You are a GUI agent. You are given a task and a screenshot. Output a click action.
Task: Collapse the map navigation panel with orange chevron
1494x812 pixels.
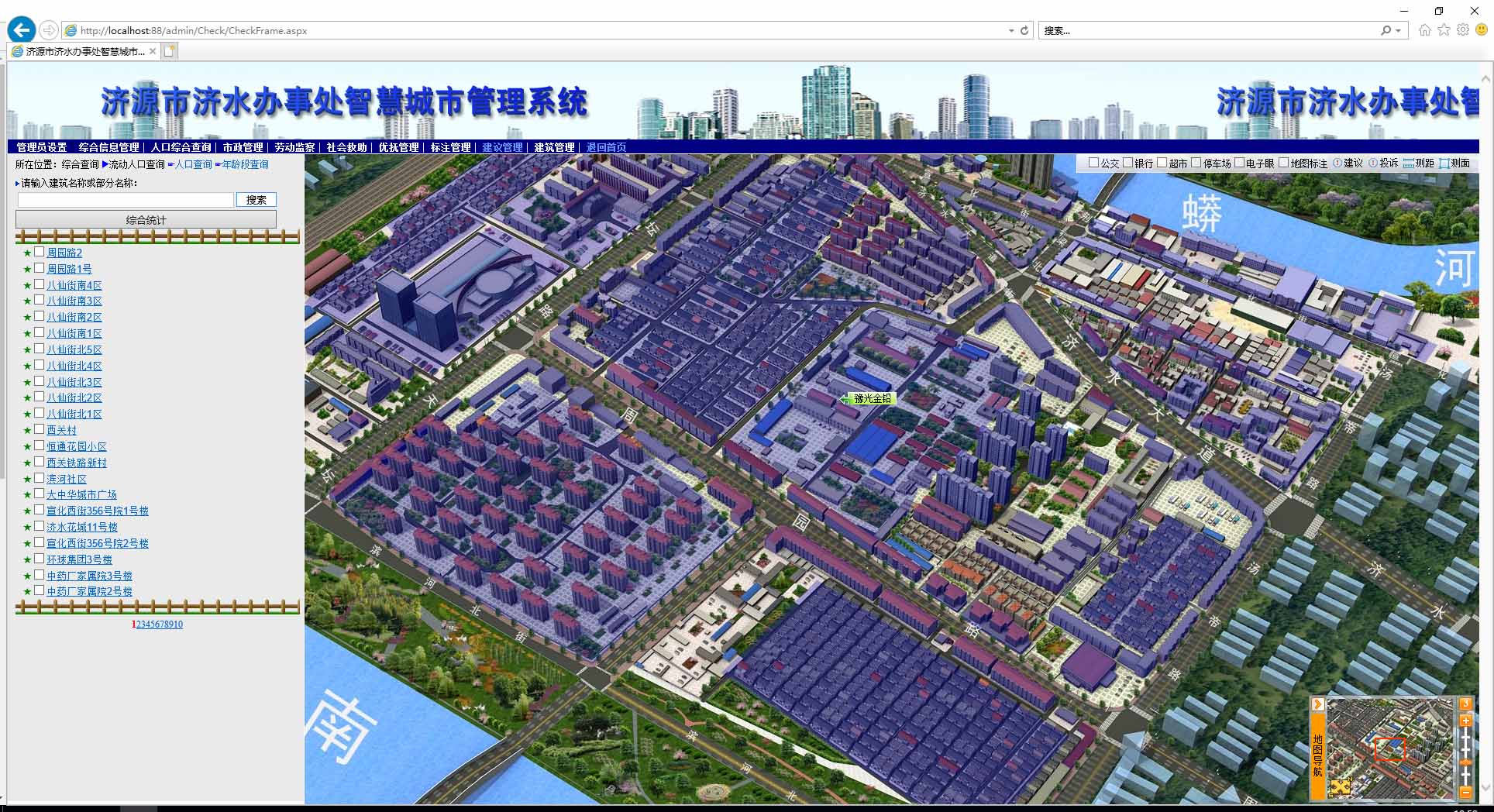coord(1317,704)
